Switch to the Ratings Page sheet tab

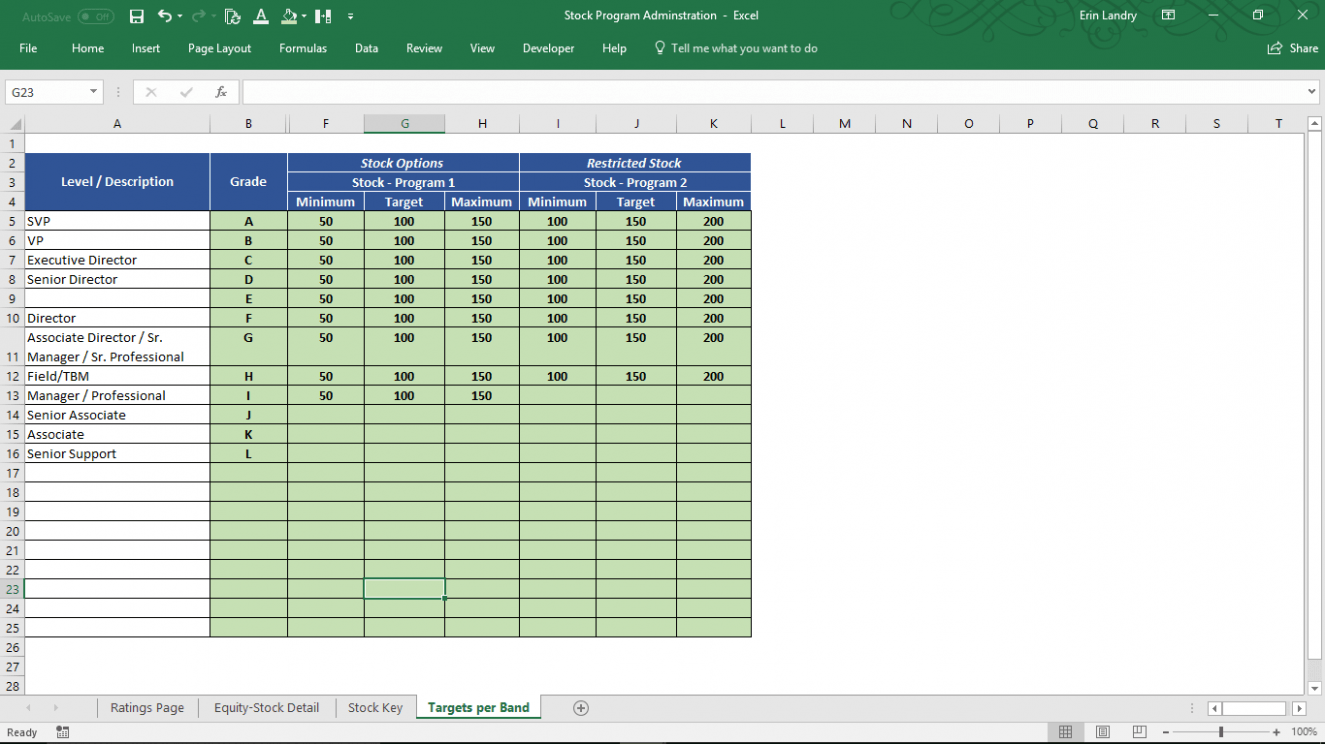(x=147, y=707)
